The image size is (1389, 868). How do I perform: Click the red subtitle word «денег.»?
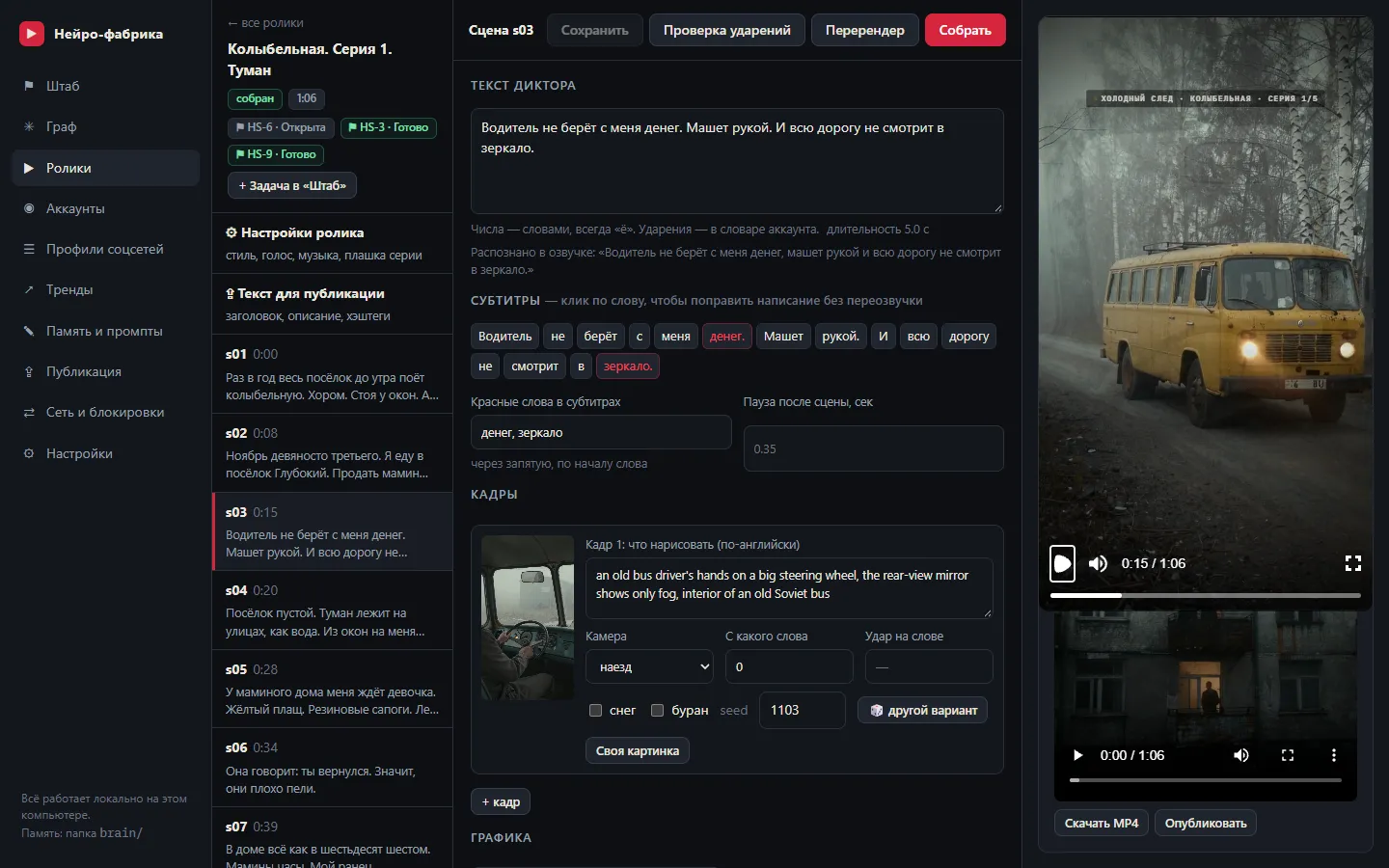(x=726, y=337)
